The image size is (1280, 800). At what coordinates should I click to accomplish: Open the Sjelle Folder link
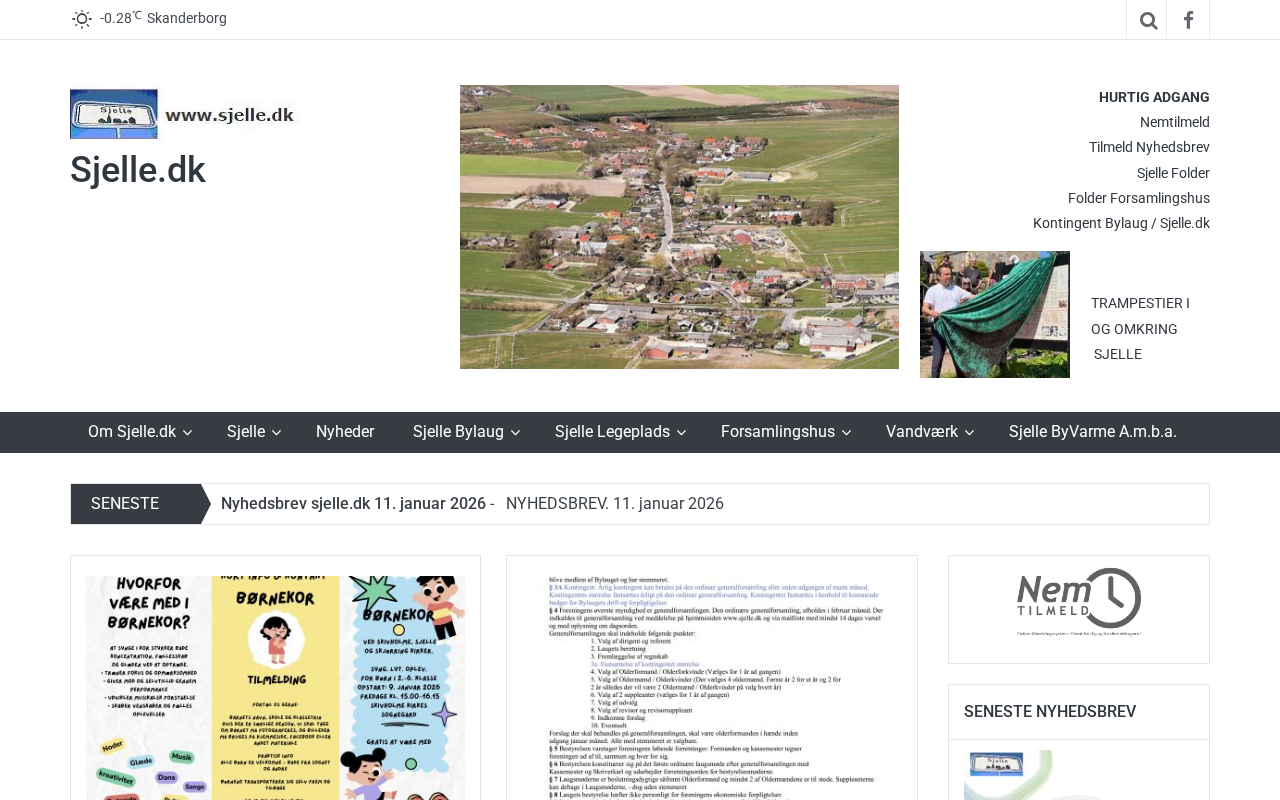point(1173,173)
